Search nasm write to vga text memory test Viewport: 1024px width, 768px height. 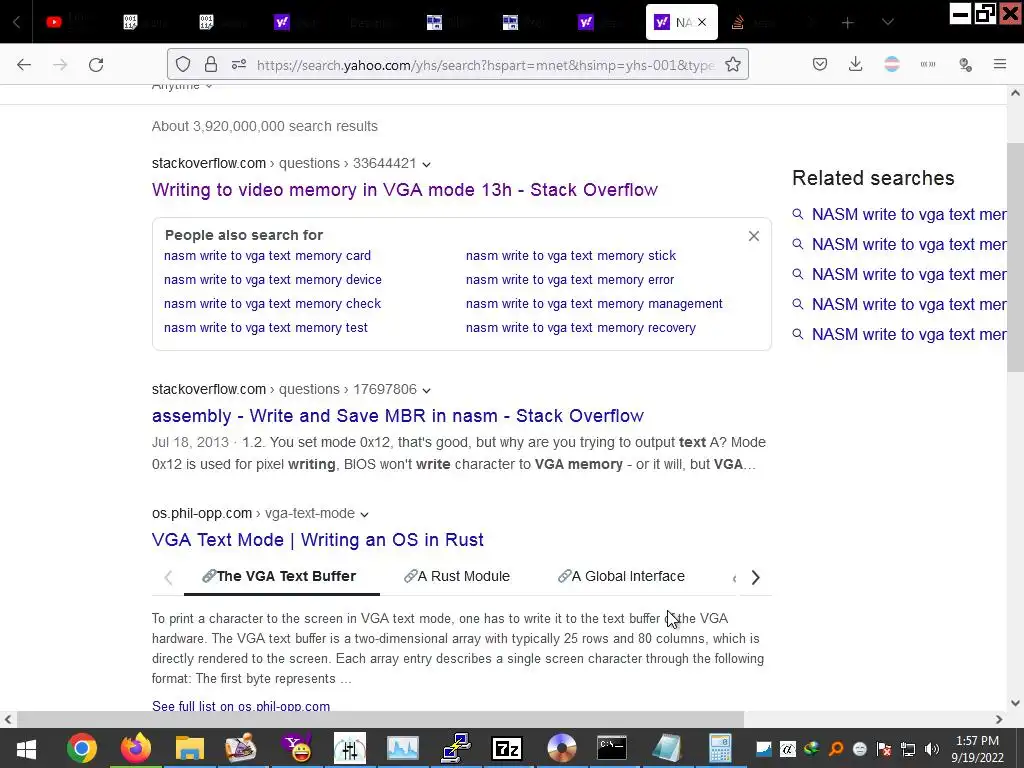click(266, 328)
